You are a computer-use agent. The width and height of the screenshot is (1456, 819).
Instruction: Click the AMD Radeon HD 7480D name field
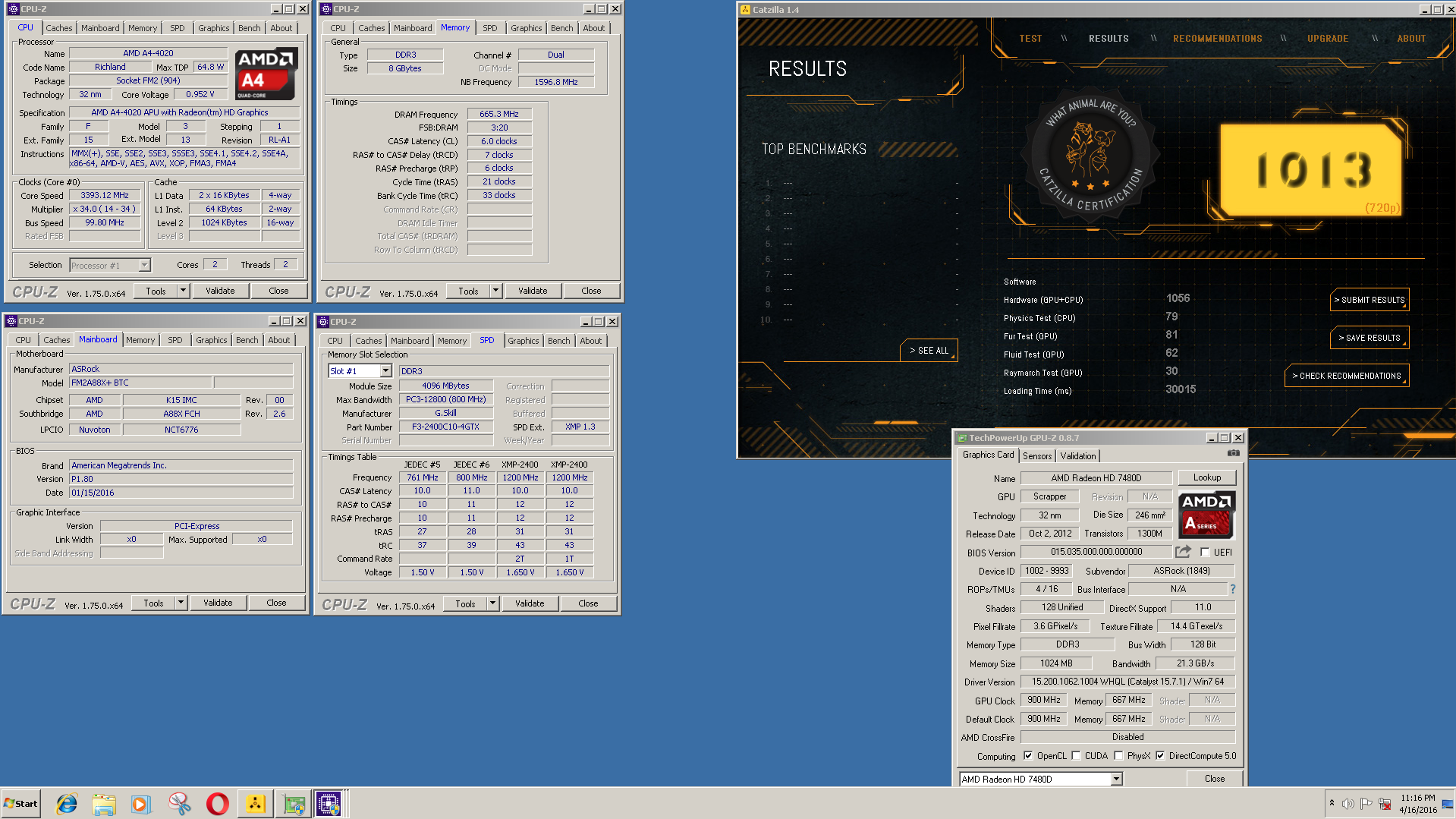point(1096,478)
